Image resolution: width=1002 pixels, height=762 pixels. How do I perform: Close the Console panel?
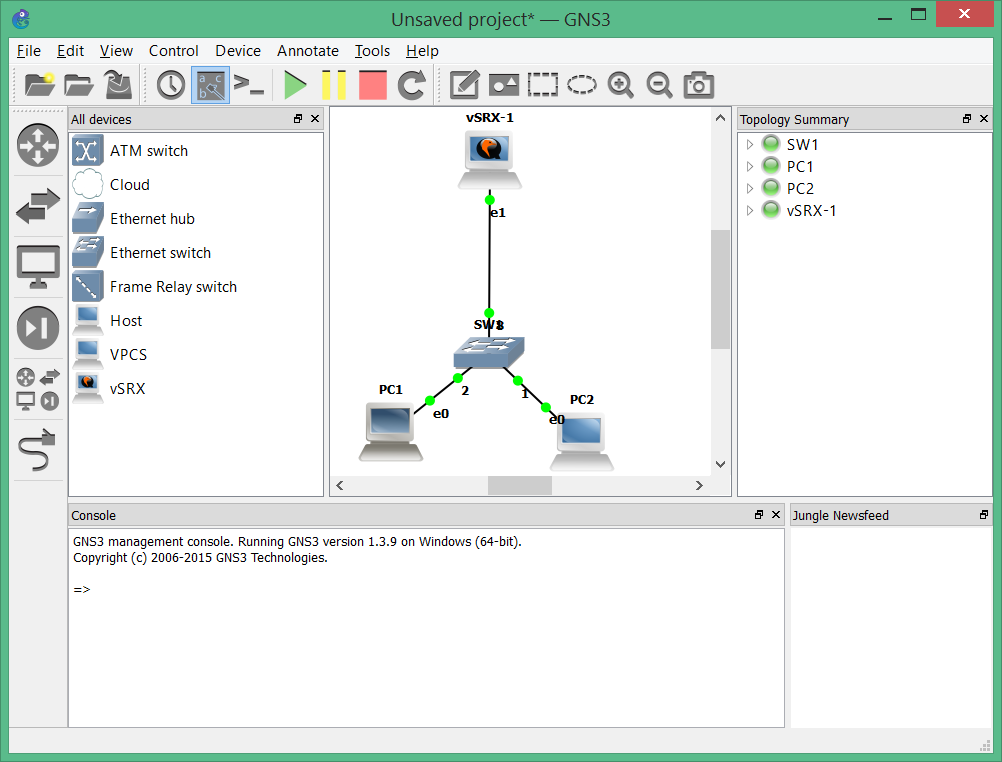[776, 515]
